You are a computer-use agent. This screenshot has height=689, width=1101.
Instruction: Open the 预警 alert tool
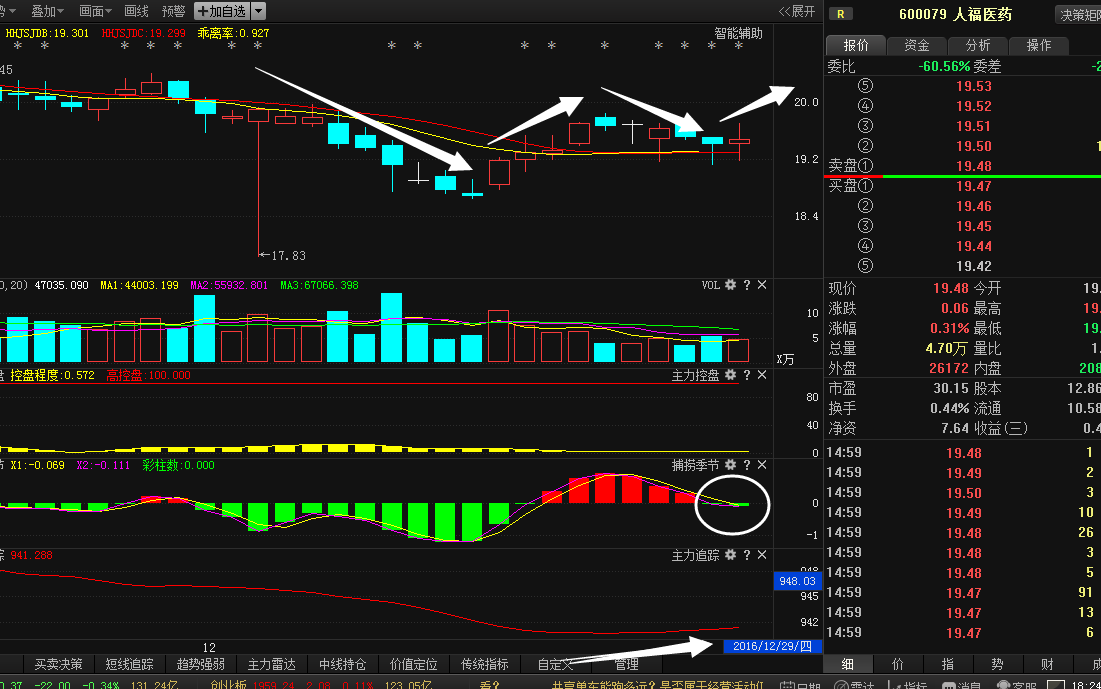[x=173, y=11]
